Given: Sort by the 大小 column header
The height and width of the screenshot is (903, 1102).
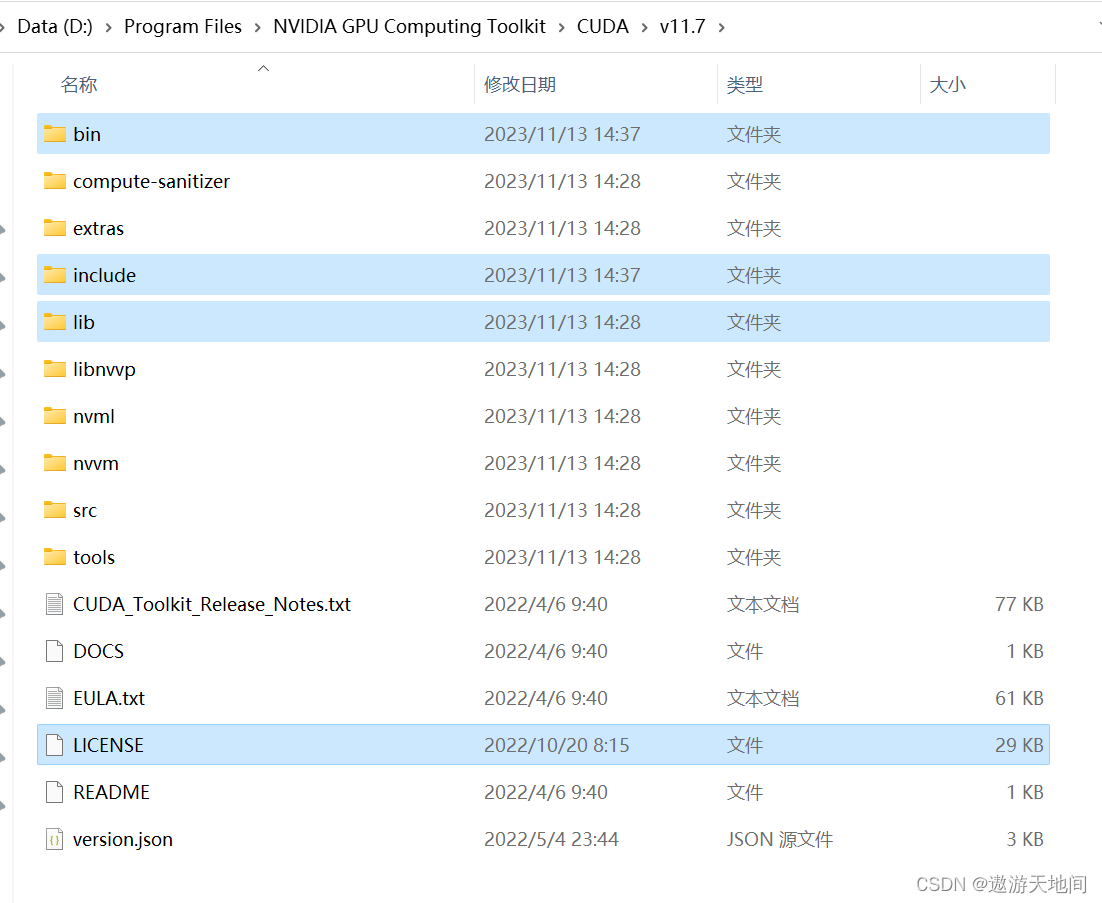Looking at the screenshot, I should coord(947,84).
